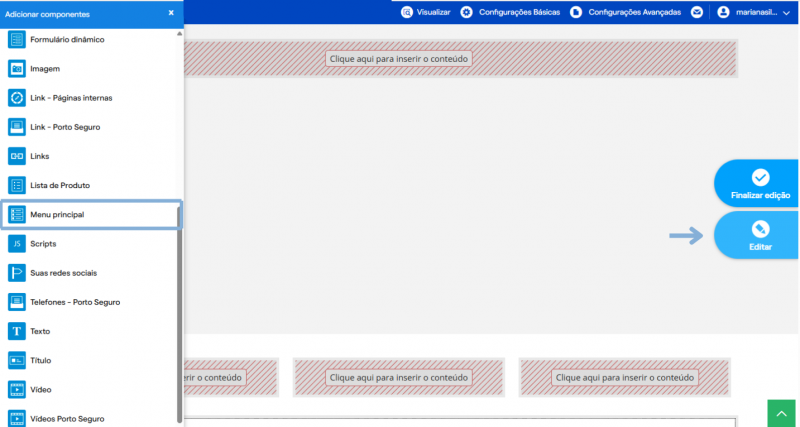Image resolution: width=800 pixels, height=427 pixels.
Task: Select the Texto T icon
Action: click(x=17, y=331)
